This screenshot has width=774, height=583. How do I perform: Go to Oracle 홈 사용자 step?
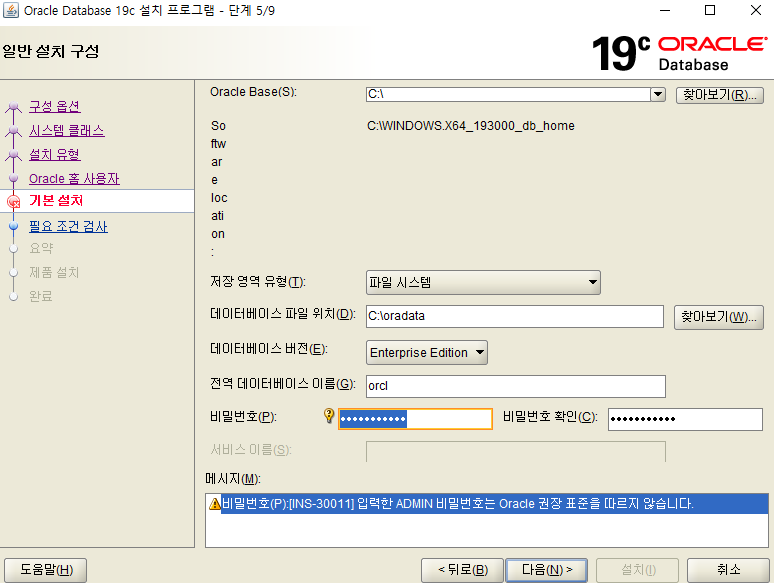(x=74, y=179)
